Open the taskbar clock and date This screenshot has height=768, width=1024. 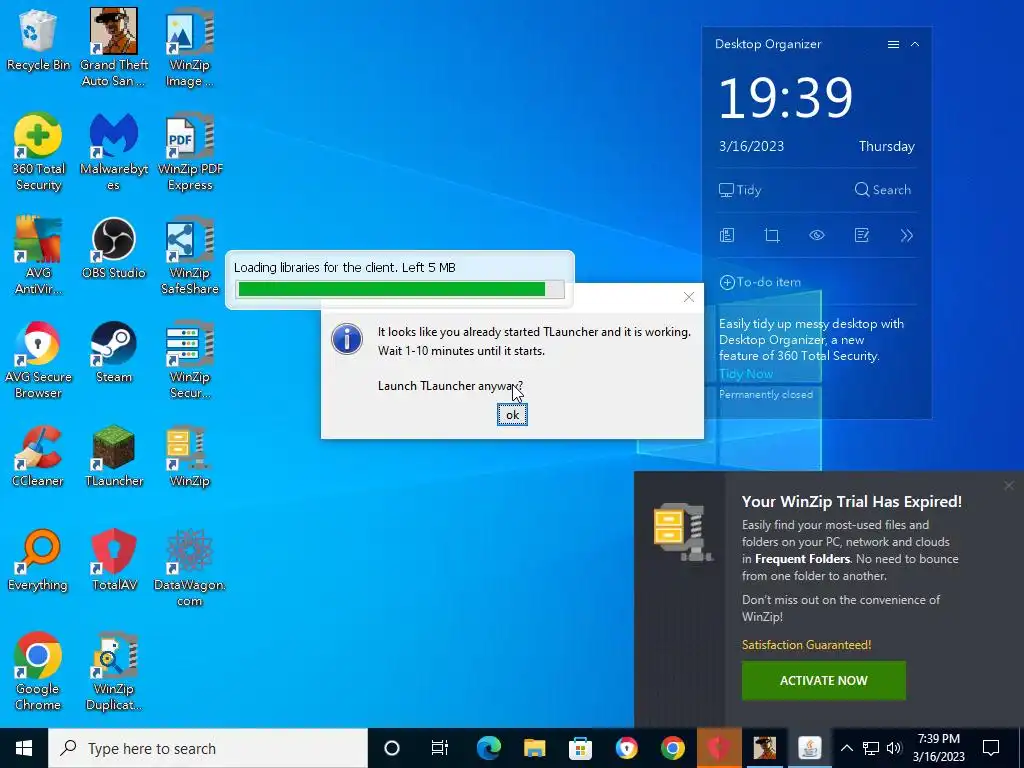coord(939,748)
